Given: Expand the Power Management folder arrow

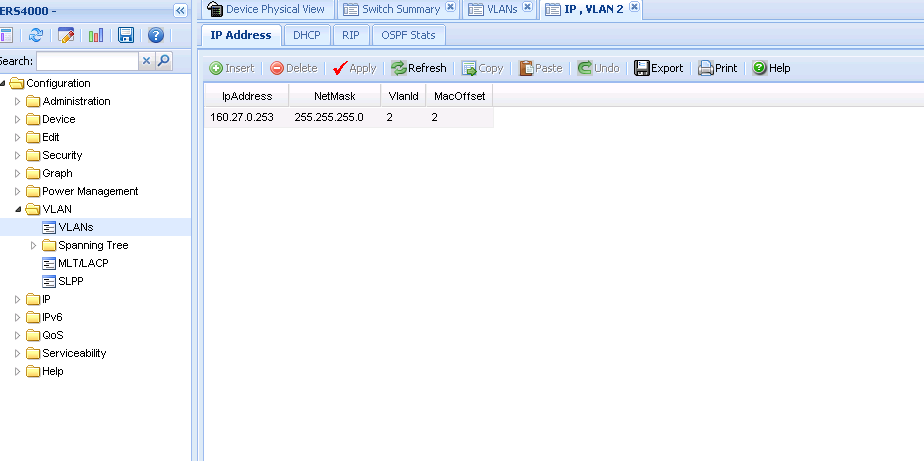Looking at the screenshot, I should click(x=18, y=192).
